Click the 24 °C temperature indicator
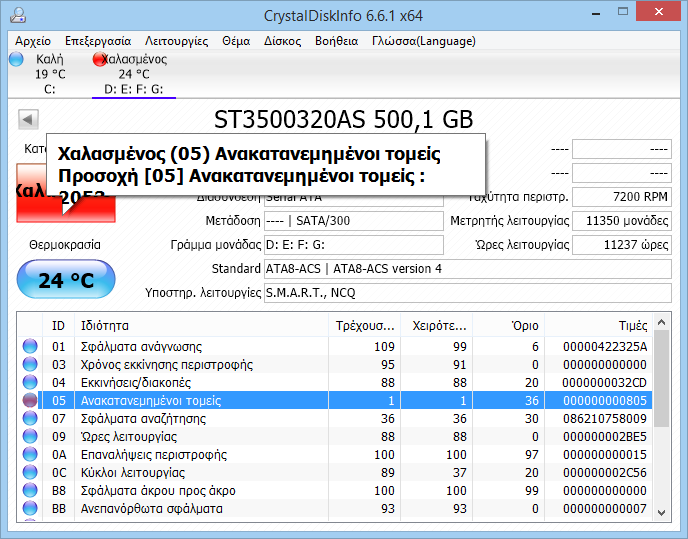 pos(66,280)
